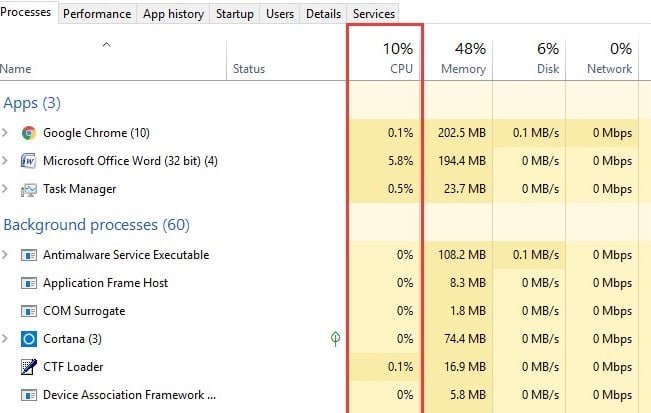
Task: Expand the Google Chrome process group
Action: (5, 133)
